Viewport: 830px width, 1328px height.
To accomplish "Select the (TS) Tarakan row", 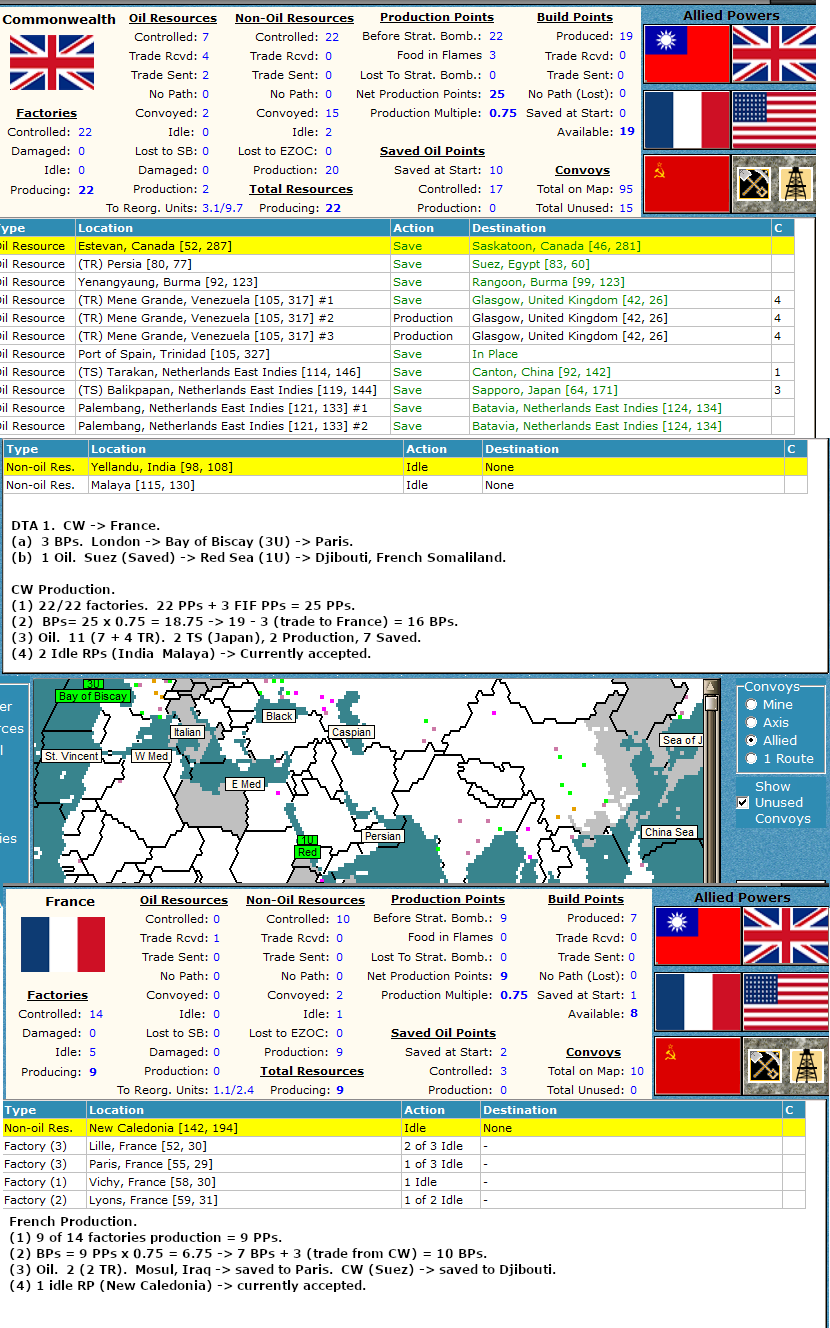I will (397, 372).
